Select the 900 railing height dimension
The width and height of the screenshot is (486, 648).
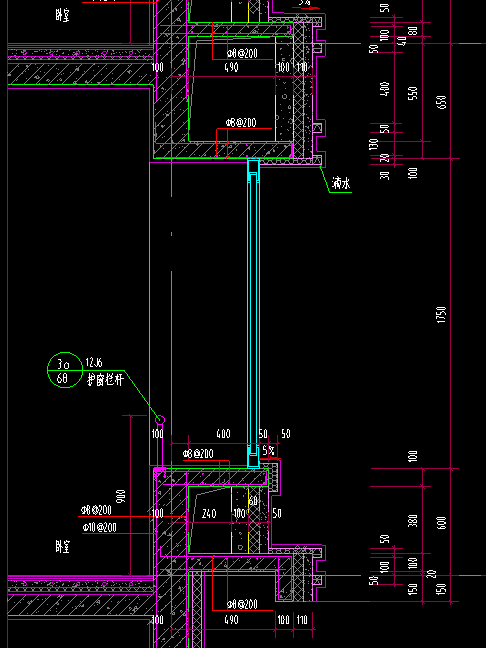click(122, 497)
